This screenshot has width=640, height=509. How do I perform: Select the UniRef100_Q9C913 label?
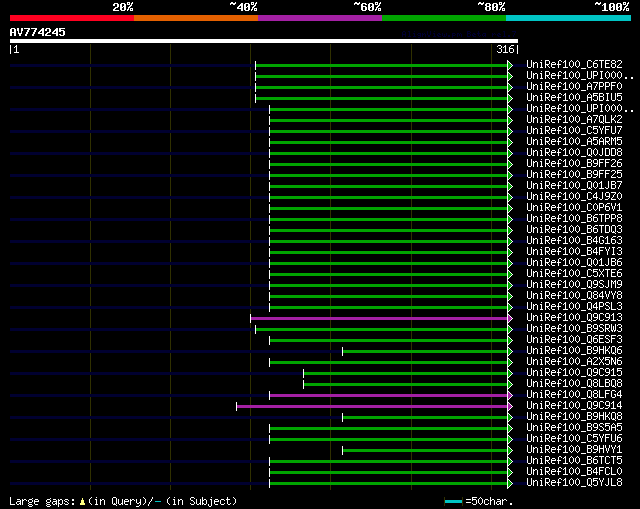[574, 318]
